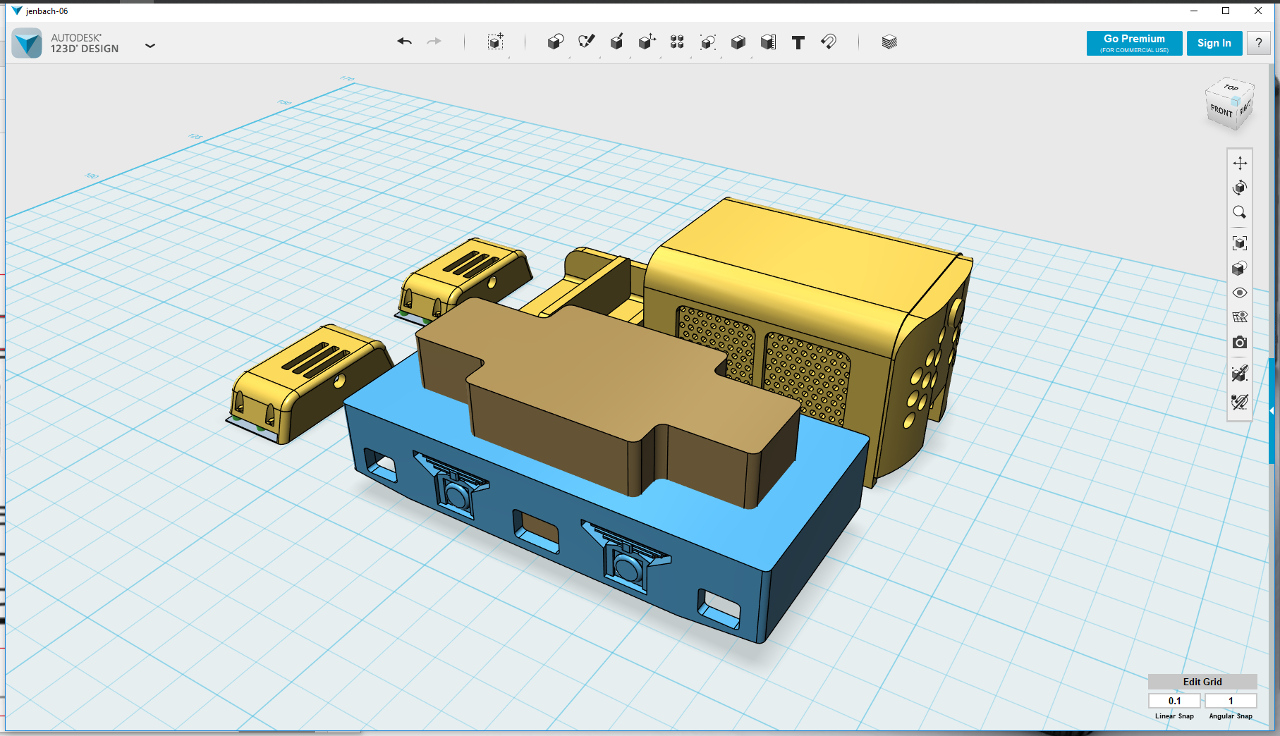Click Go Premium button
This screenshot has height=736, width=1280.
pyautogui.click(x=1134, y=43)
